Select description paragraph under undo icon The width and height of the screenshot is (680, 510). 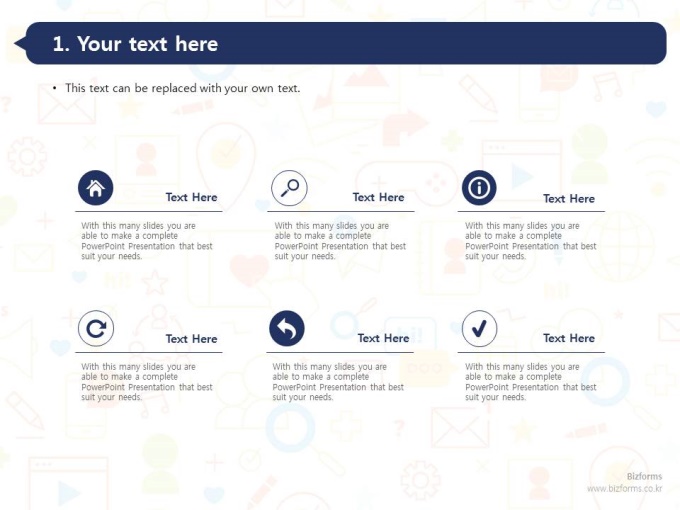point(338,382)
